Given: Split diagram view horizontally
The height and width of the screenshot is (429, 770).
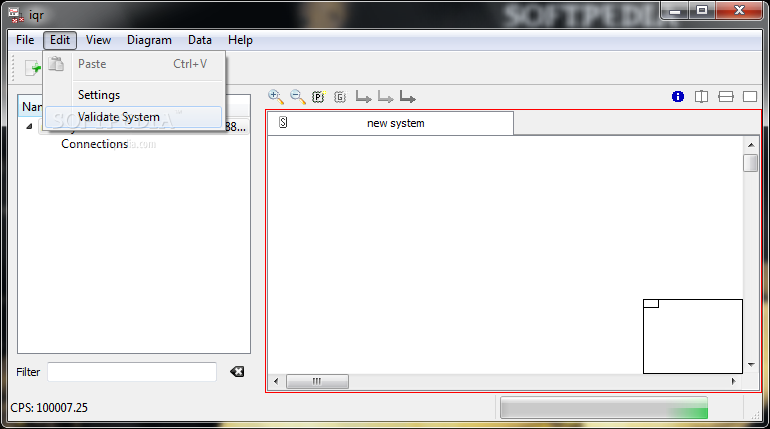Looking at the screenshot, I should (725, 96).
